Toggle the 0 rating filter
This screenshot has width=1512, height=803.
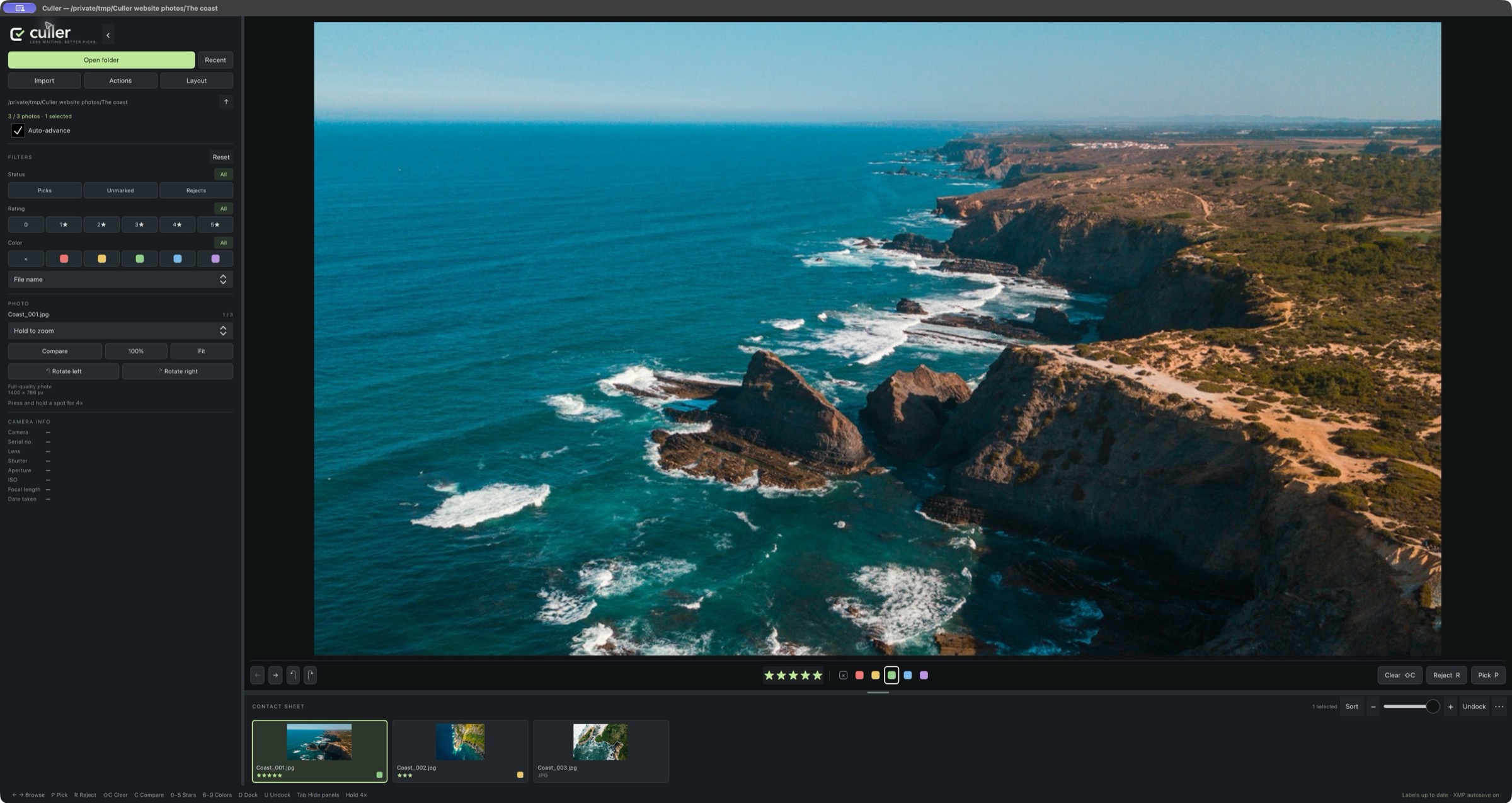point(26,224)
